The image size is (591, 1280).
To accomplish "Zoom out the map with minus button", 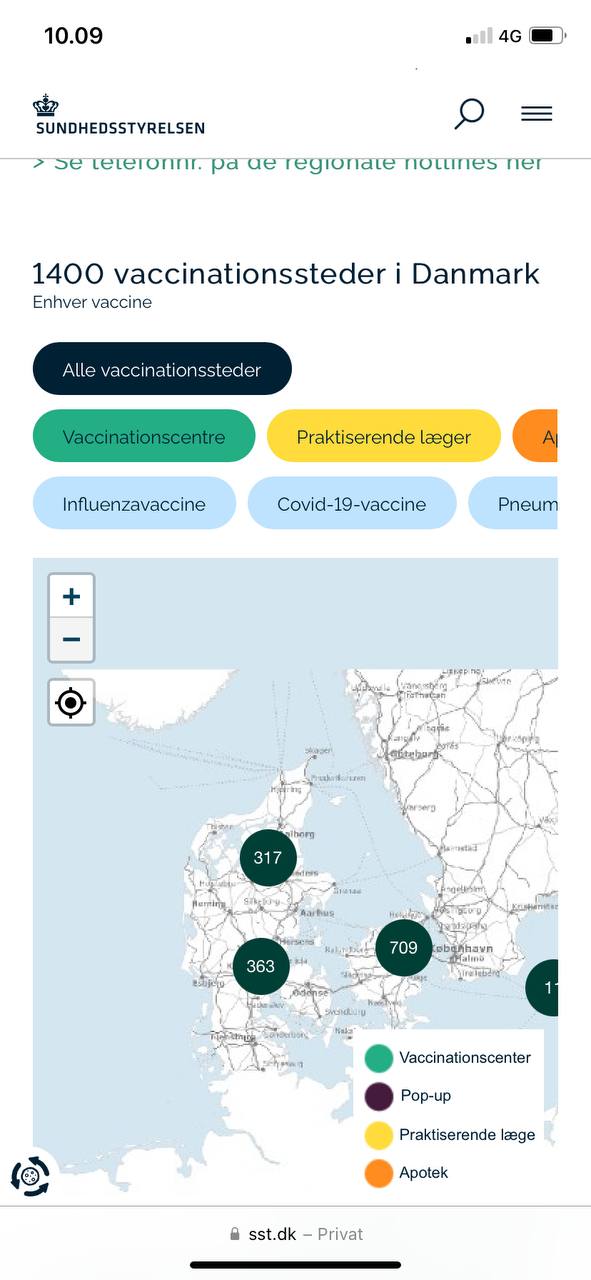I will coord(72,640).
